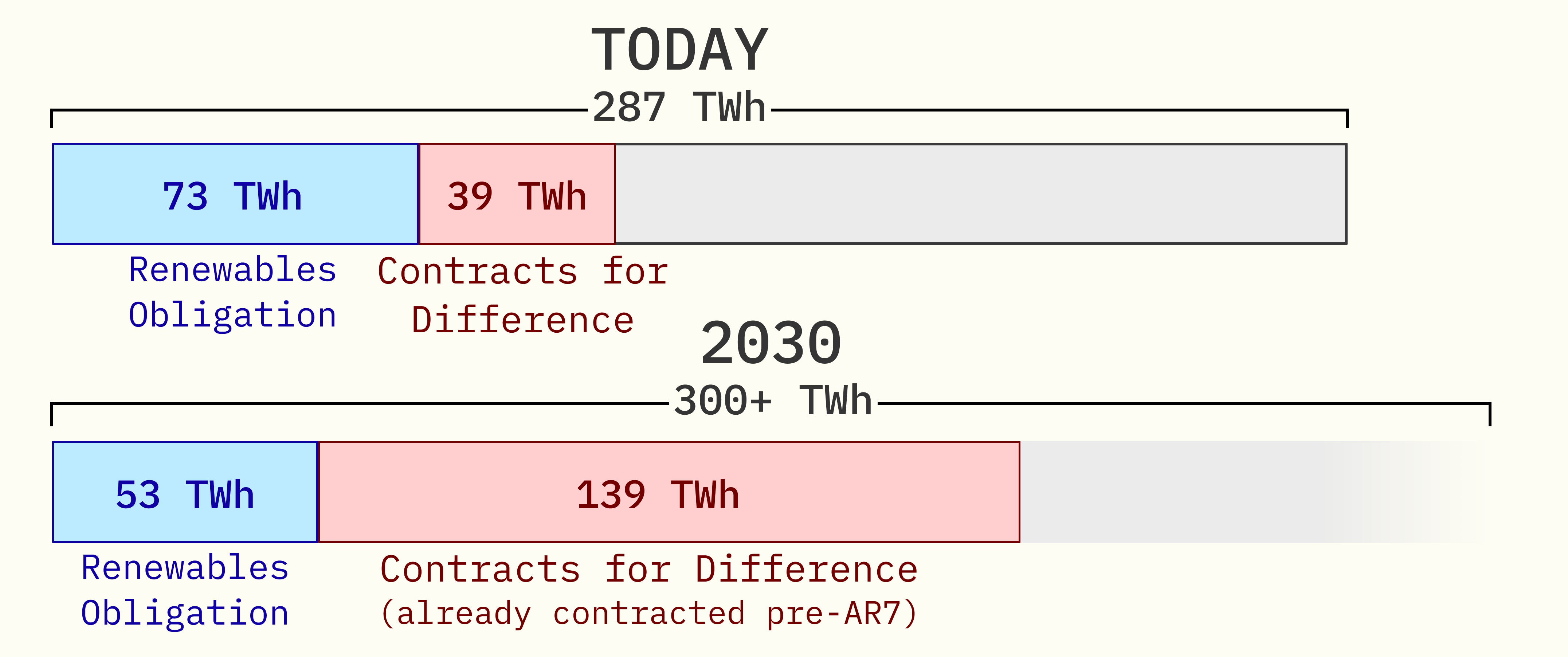Click the grey unlabeled segment of TODAY bar

980,194
